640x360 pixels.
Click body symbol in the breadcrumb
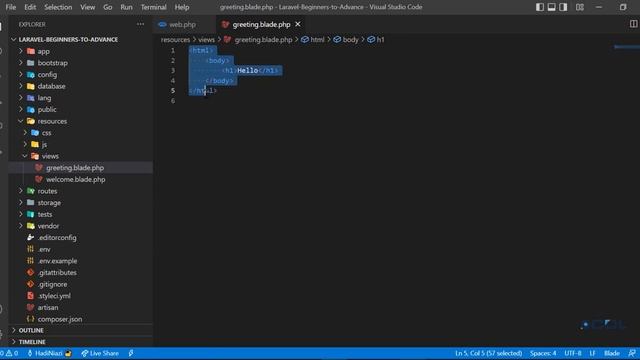pos(346,40)
